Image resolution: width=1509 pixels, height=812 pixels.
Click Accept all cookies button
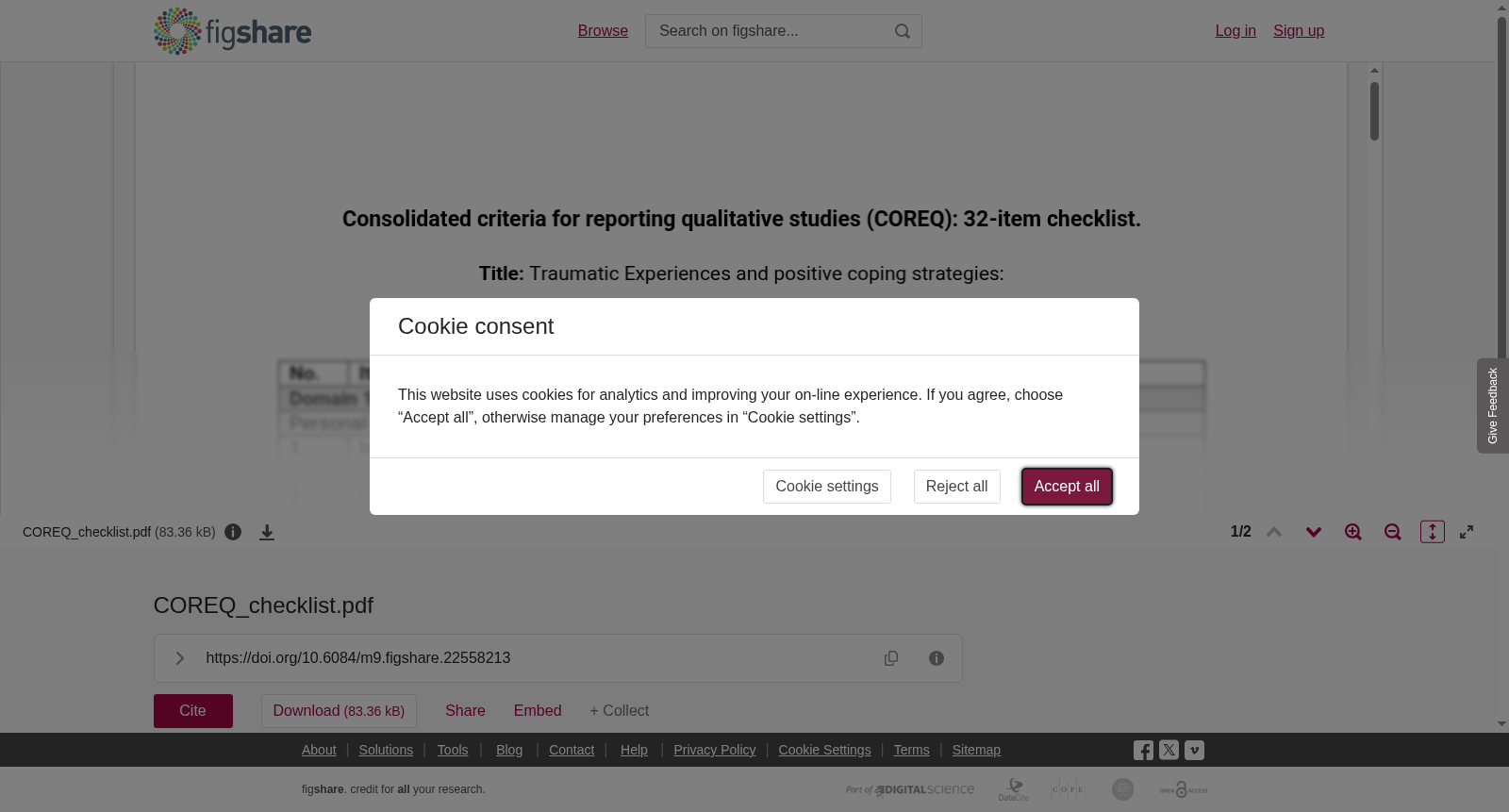[1067, 487]
